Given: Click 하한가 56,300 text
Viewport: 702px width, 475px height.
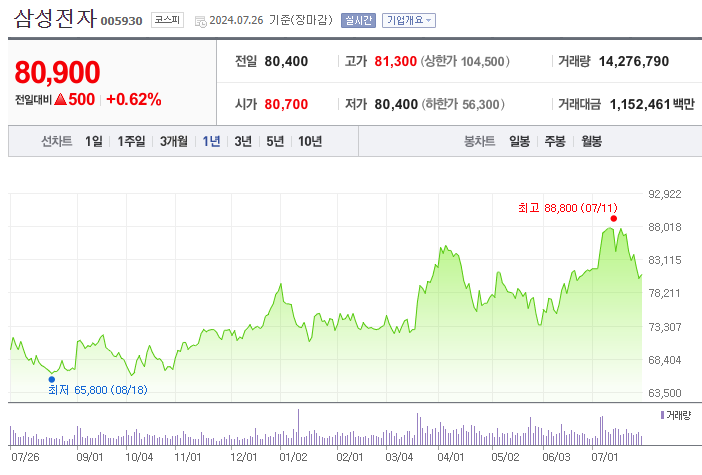Looking at the screenshot, I should pyautogui.click(x=462, y=104).
